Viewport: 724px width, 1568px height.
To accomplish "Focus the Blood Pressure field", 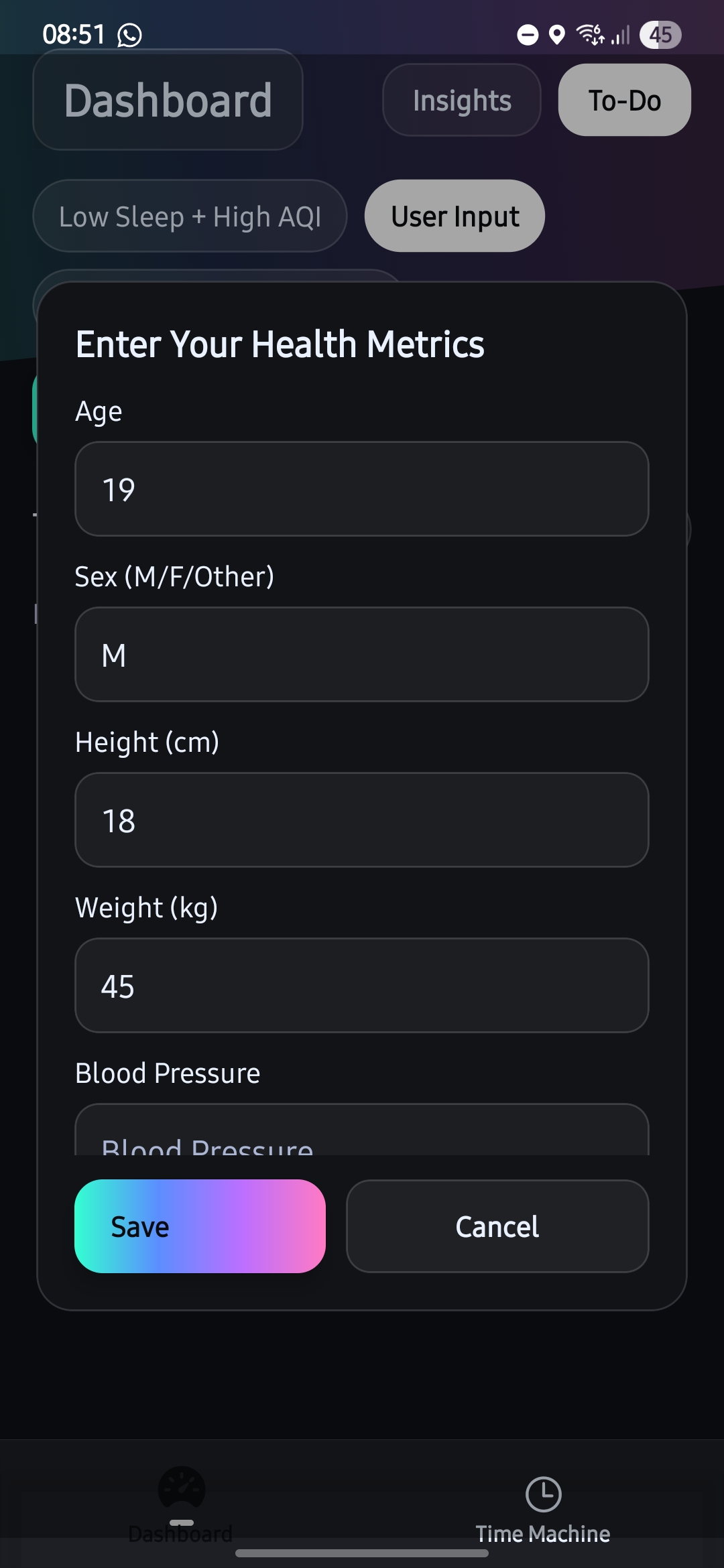I will tap(362, 1130).
